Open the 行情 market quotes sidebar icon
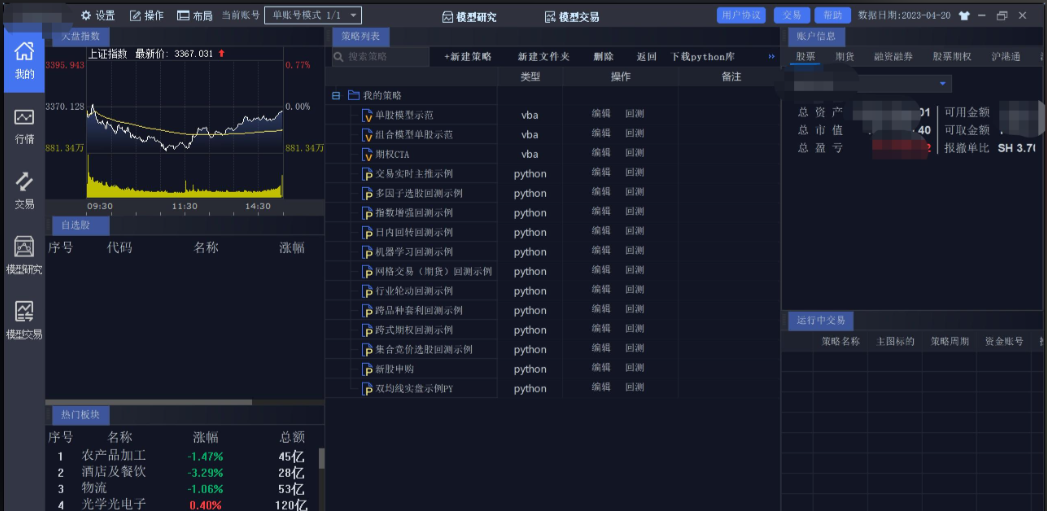The width and height of the screenshot is (1047, 511). [x=24, y=126]
